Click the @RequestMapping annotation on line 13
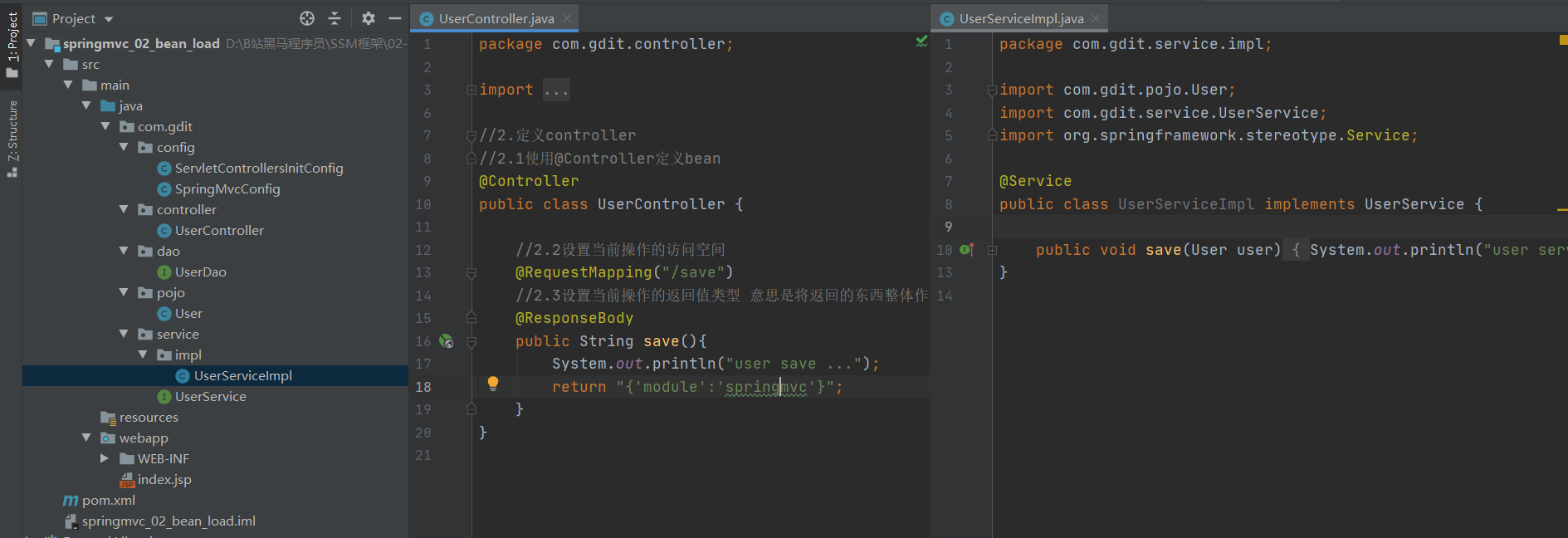1568x538 pixels. (x=584, y=272)
